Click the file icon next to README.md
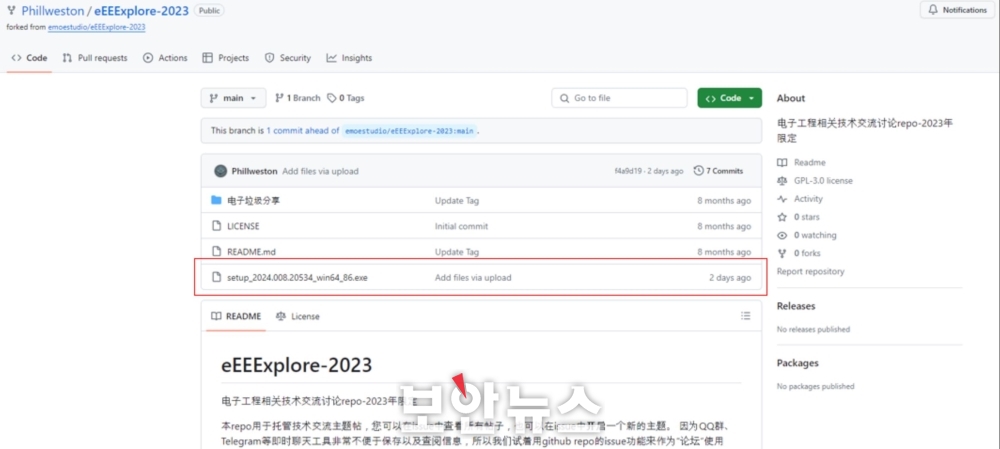The height and width of the screenshot is (449, 1000). [x=216, y=252]
